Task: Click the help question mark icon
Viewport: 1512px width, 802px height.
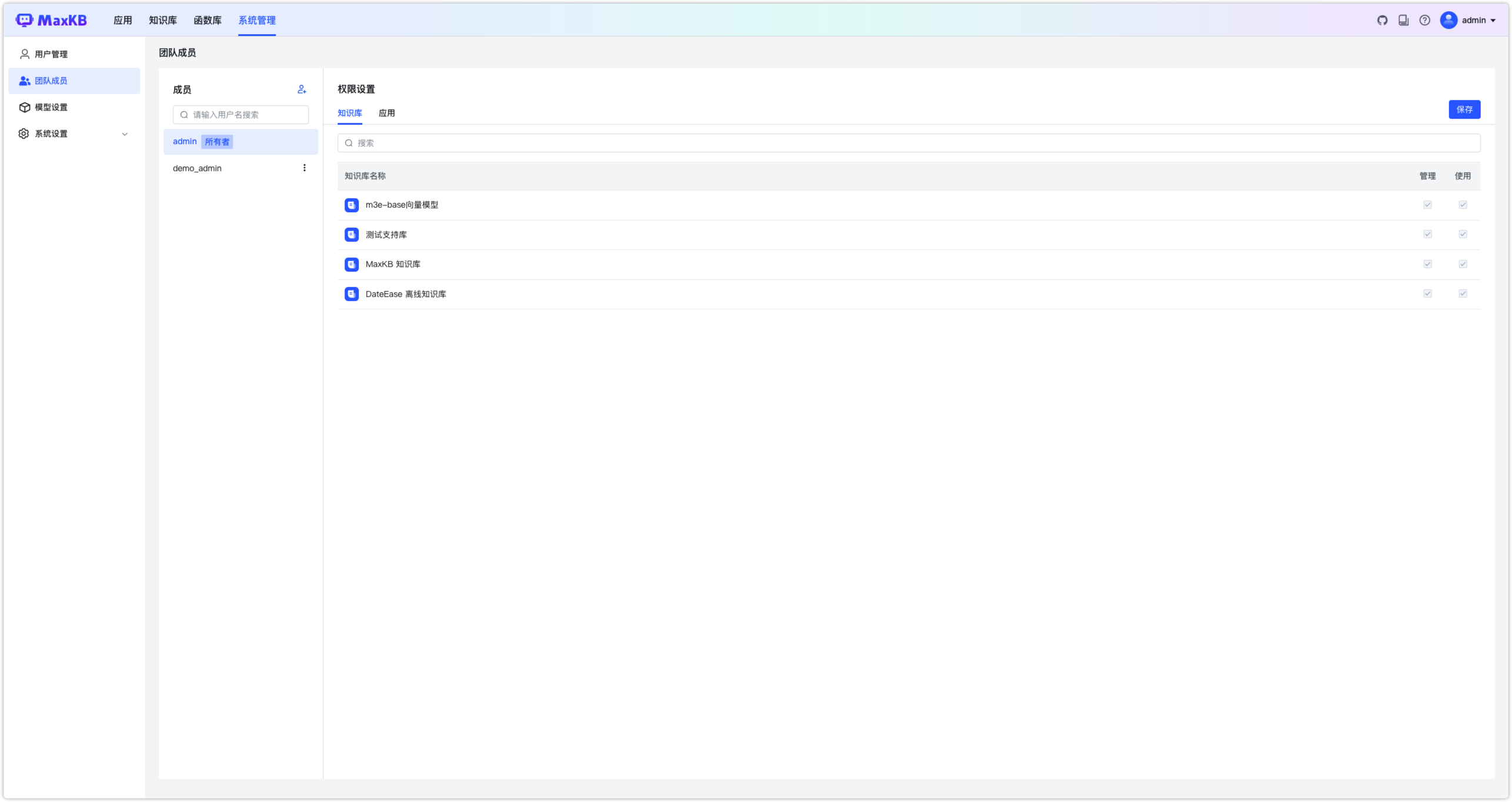Action: tap(1425, 19)
